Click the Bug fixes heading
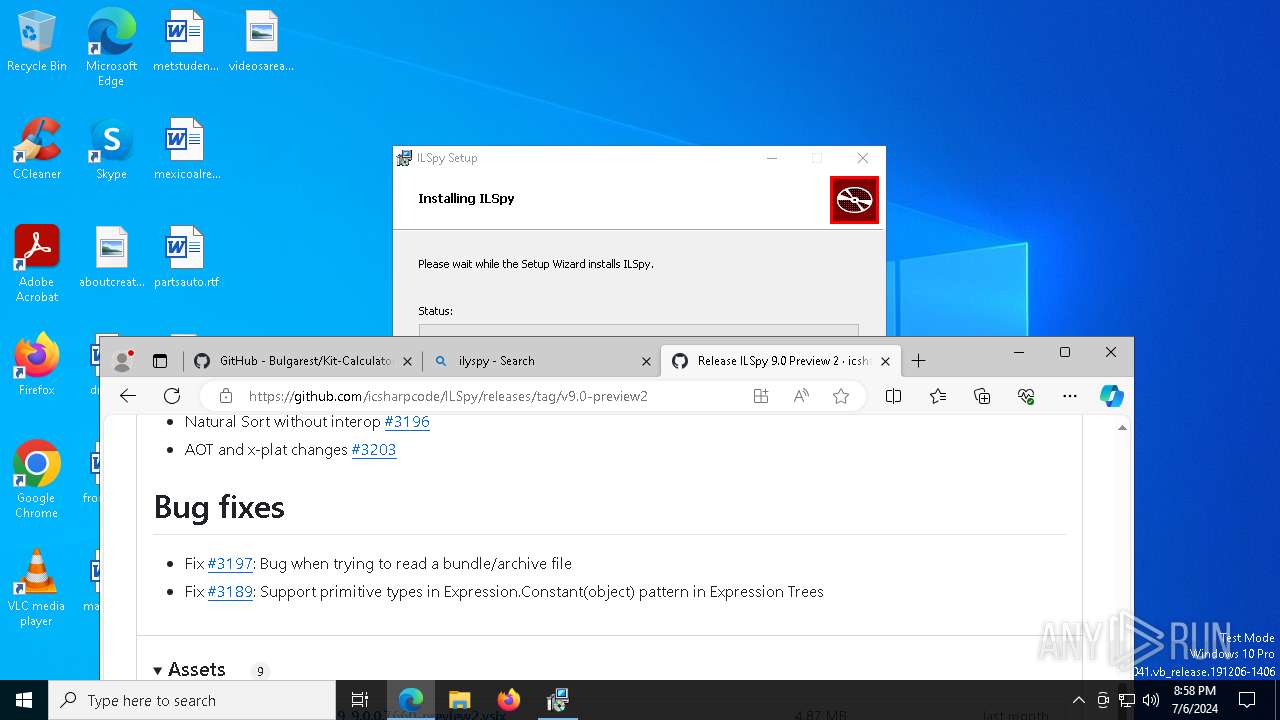The image size is (1280, 720). coord(219,507)
